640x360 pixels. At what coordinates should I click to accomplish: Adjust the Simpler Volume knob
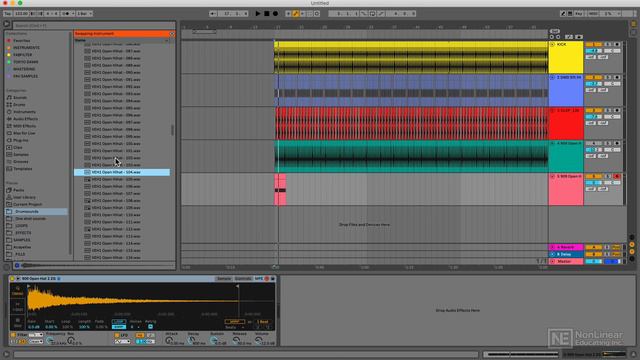pyautogui.click(x=259, y=340)
